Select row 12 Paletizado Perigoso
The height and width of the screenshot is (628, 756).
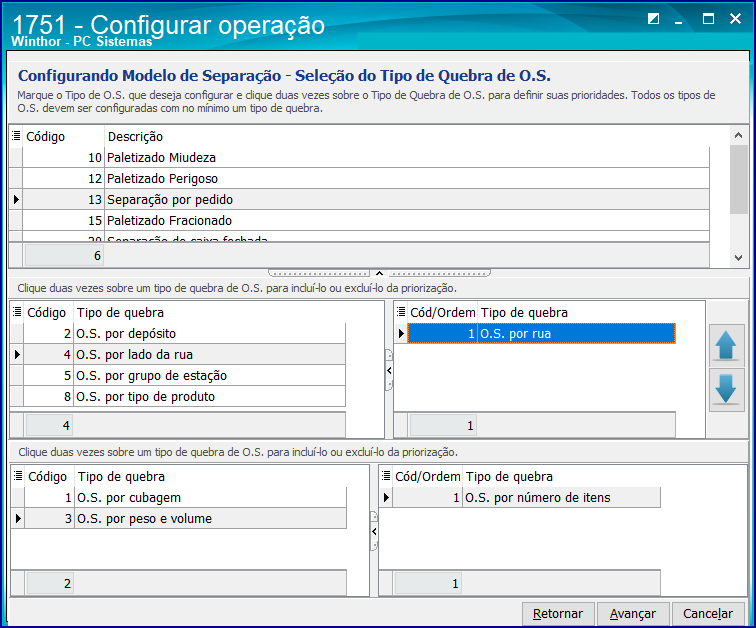(x=366, y=179)
